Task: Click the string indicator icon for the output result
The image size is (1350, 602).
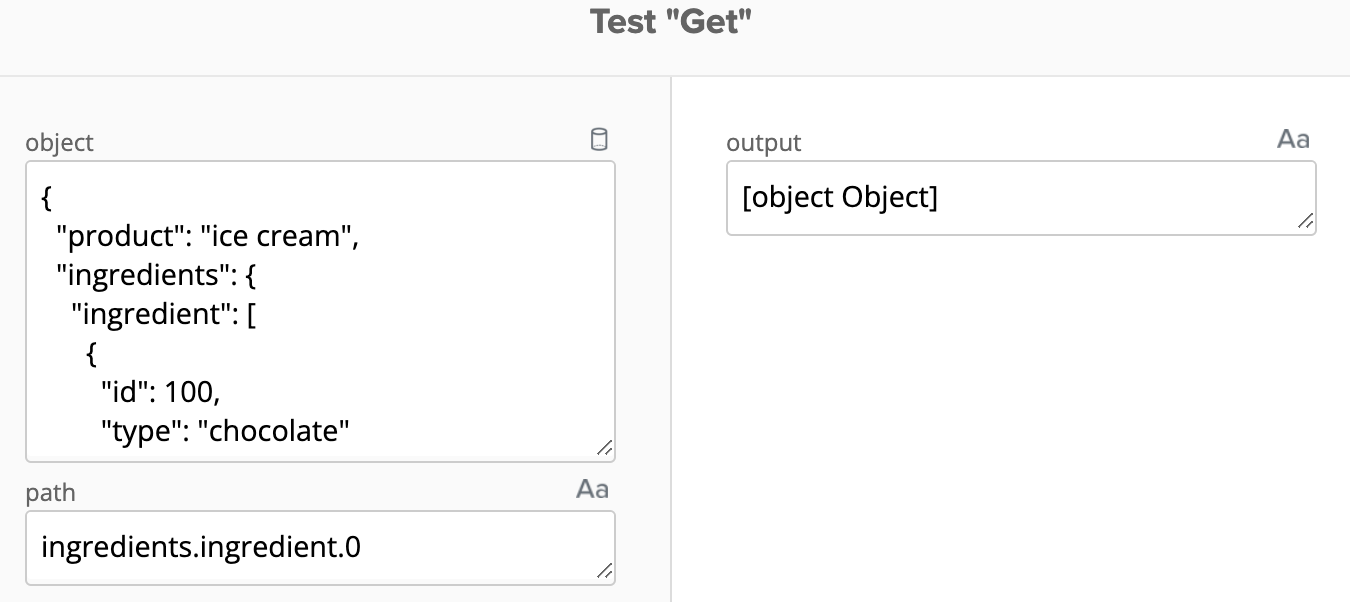Action: point(1293,139)
